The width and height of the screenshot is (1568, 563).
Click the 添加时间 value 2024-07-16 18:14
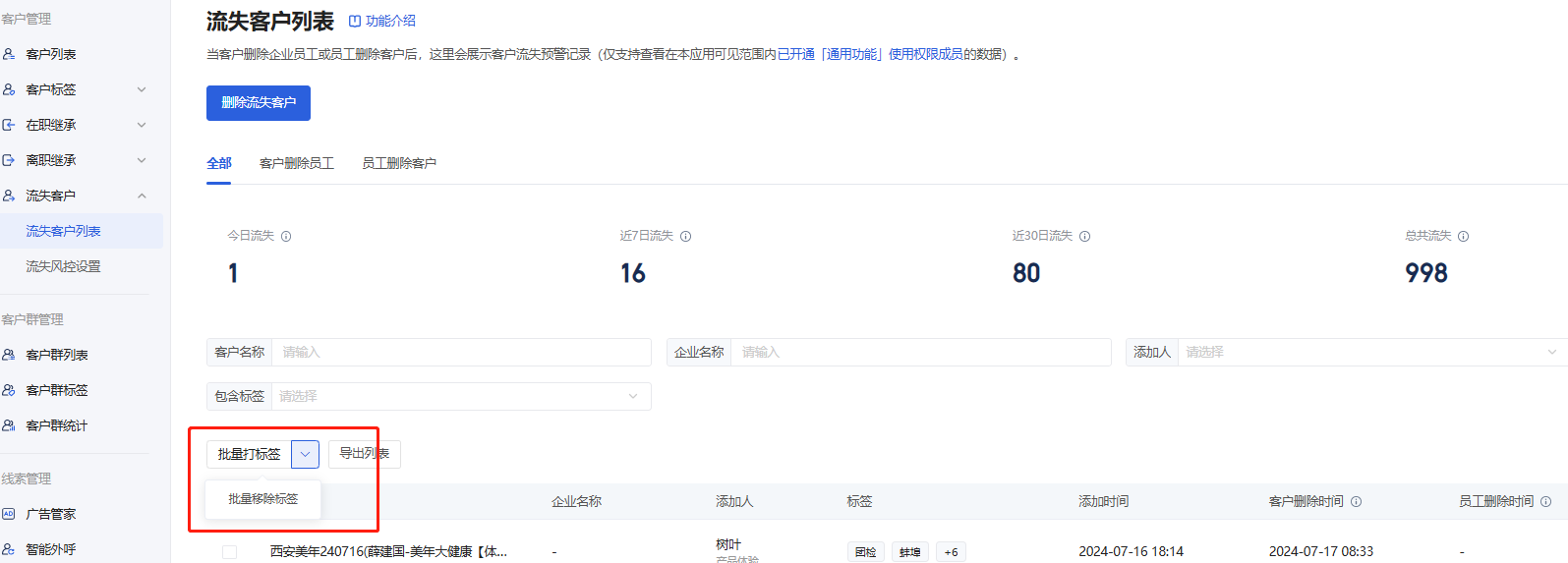[x=1131, y=552]
